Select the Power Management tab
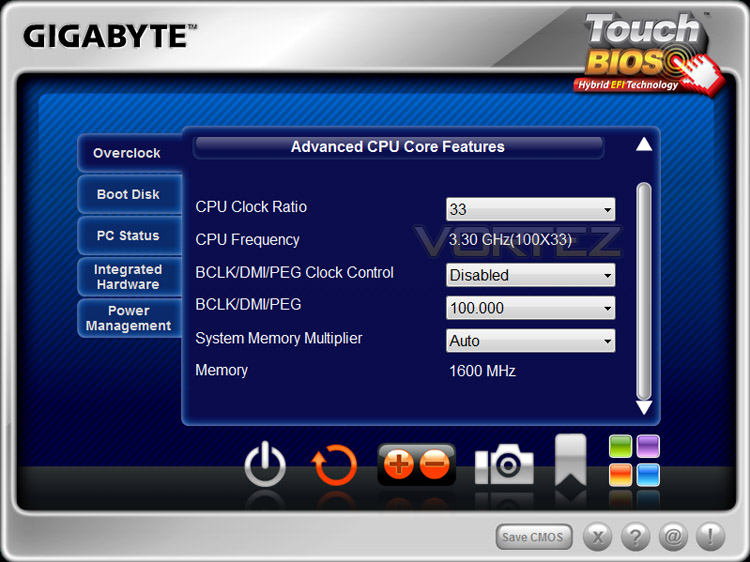This screenshot has width=750, height=562. click(x=129, y=318)
